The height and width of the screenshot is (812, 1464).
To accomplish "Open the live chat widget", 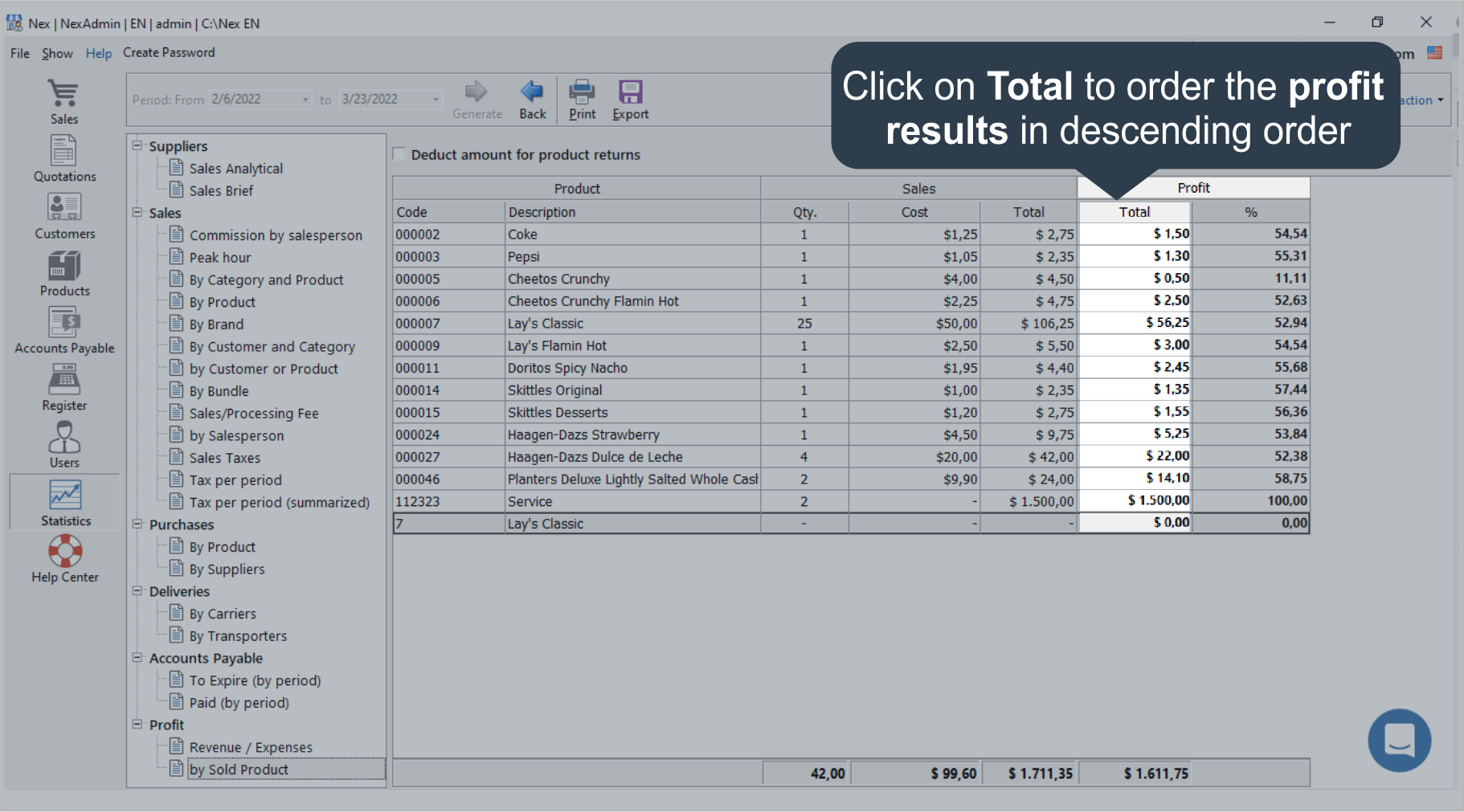I will point(1398,740).
